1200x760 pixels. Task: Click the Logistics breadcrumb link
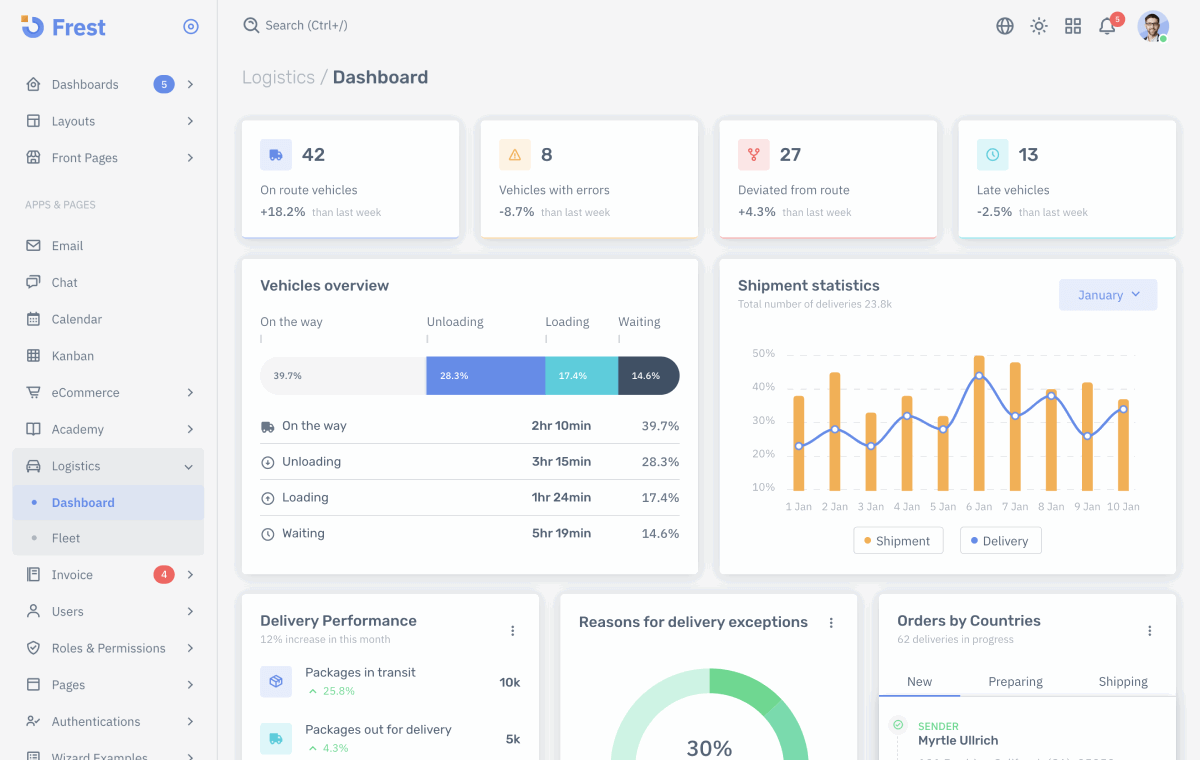(278, 76)
